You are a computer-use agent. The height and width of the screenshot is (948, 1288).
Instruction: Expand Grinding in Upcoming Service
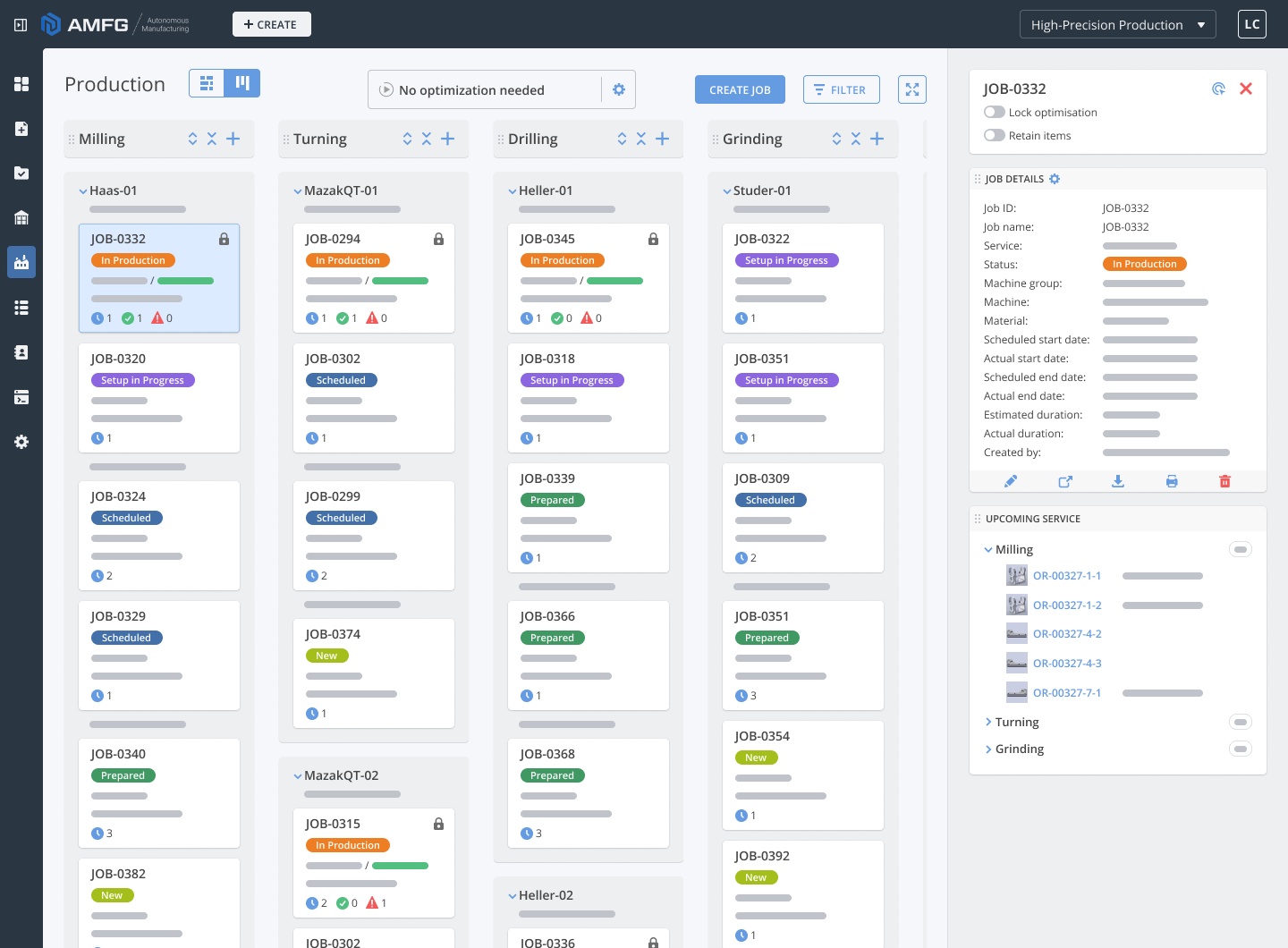(988, 749)
